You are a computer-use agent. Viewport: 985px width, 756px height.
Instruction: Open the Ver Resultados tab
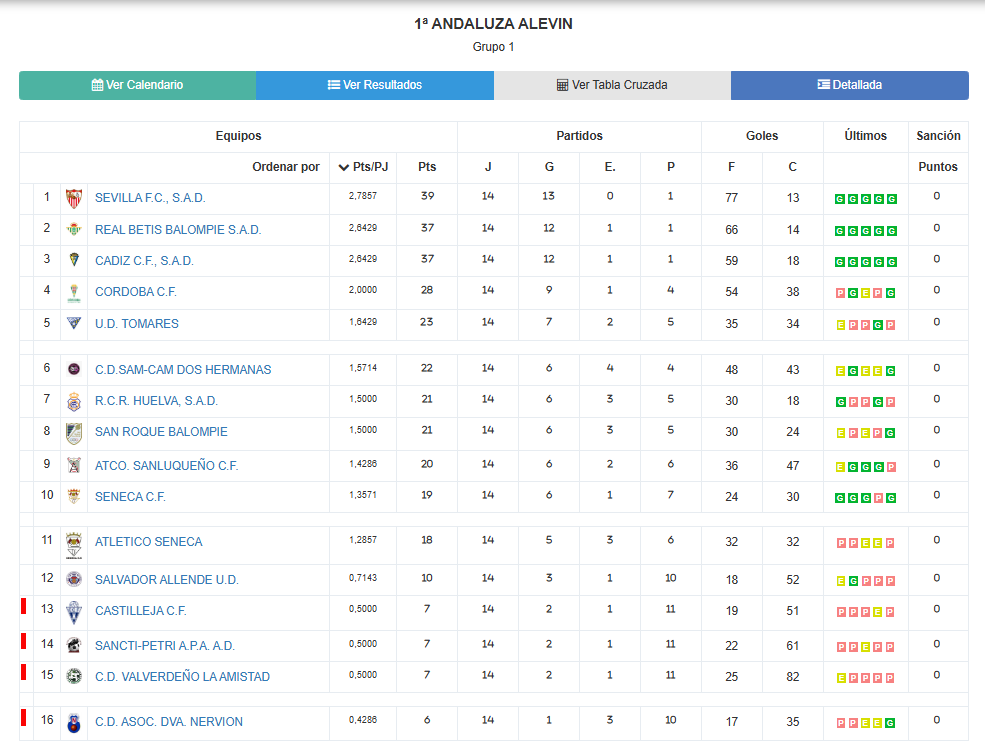pyautogui.click(x=374, y=85)
